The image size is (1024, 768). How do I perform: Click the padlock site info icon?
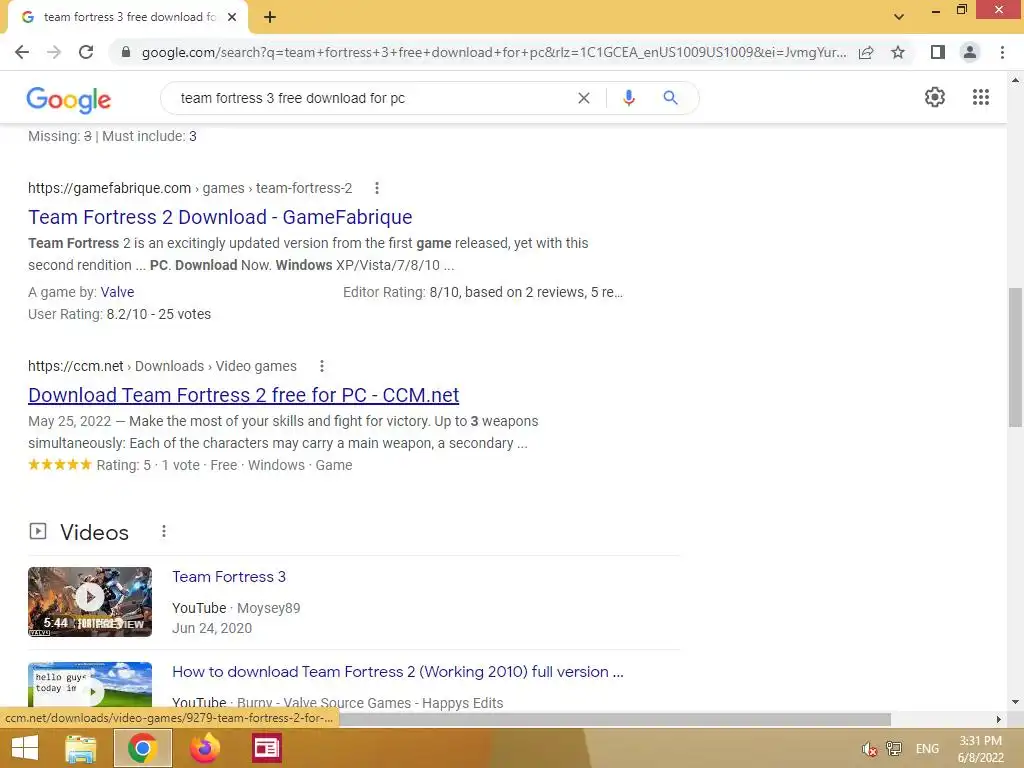click(x=126, y=52)
